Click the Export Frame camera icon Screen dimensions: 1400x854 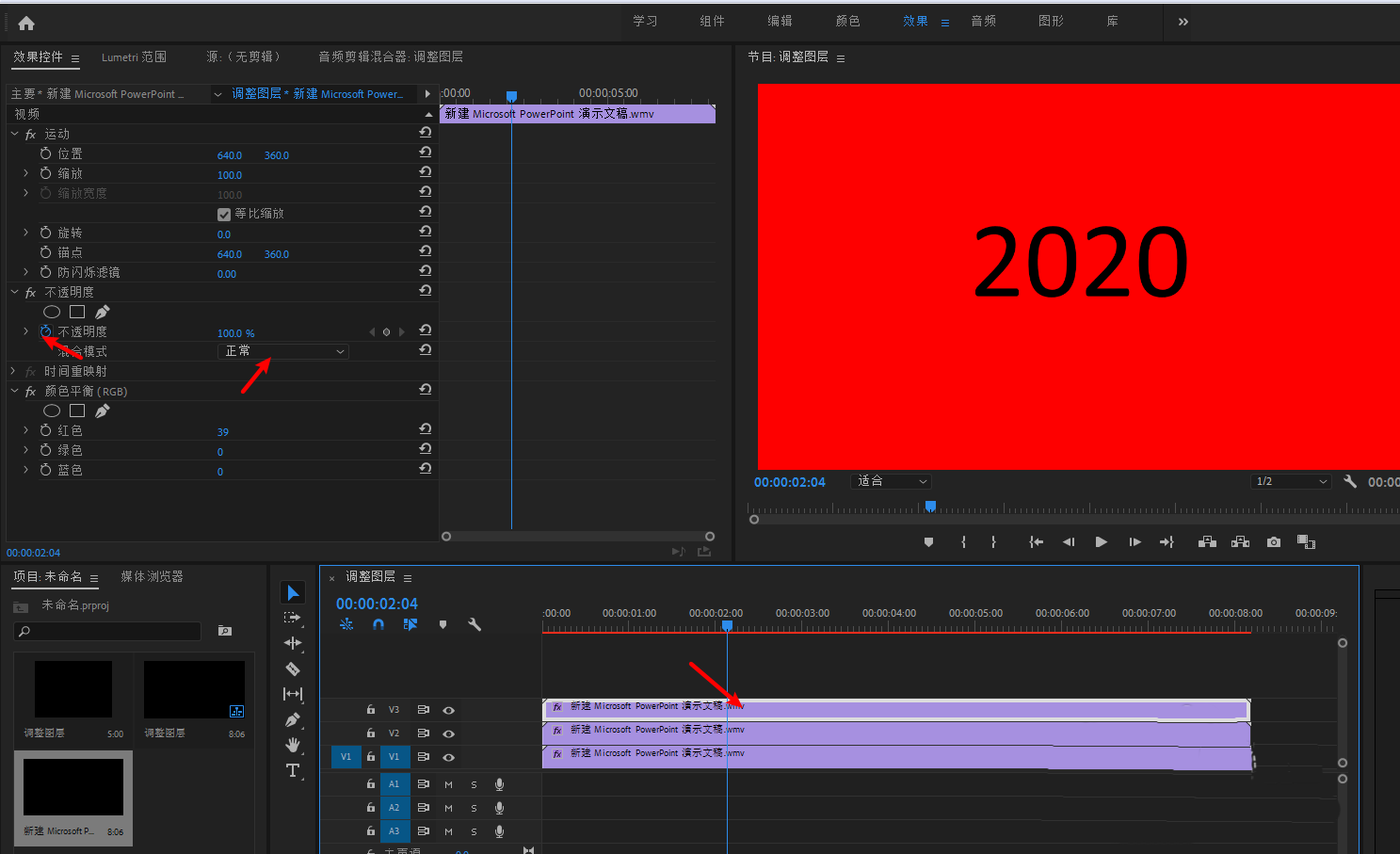1273,542
